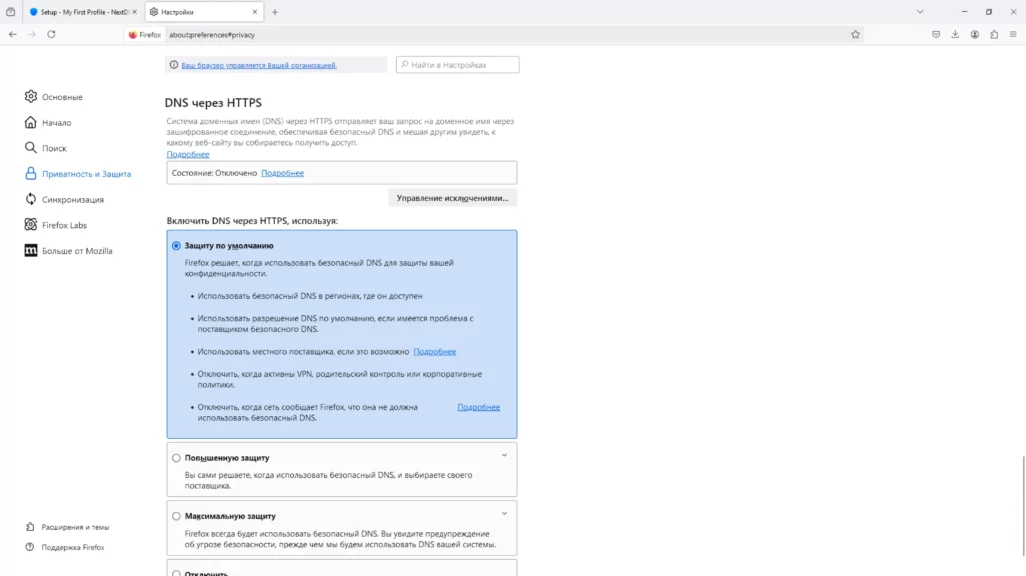This screenshot has width=1026, height=576.
Task: Click the "Управление исключениями…" button
Action: pyautogui.click(x=452, y=198)
